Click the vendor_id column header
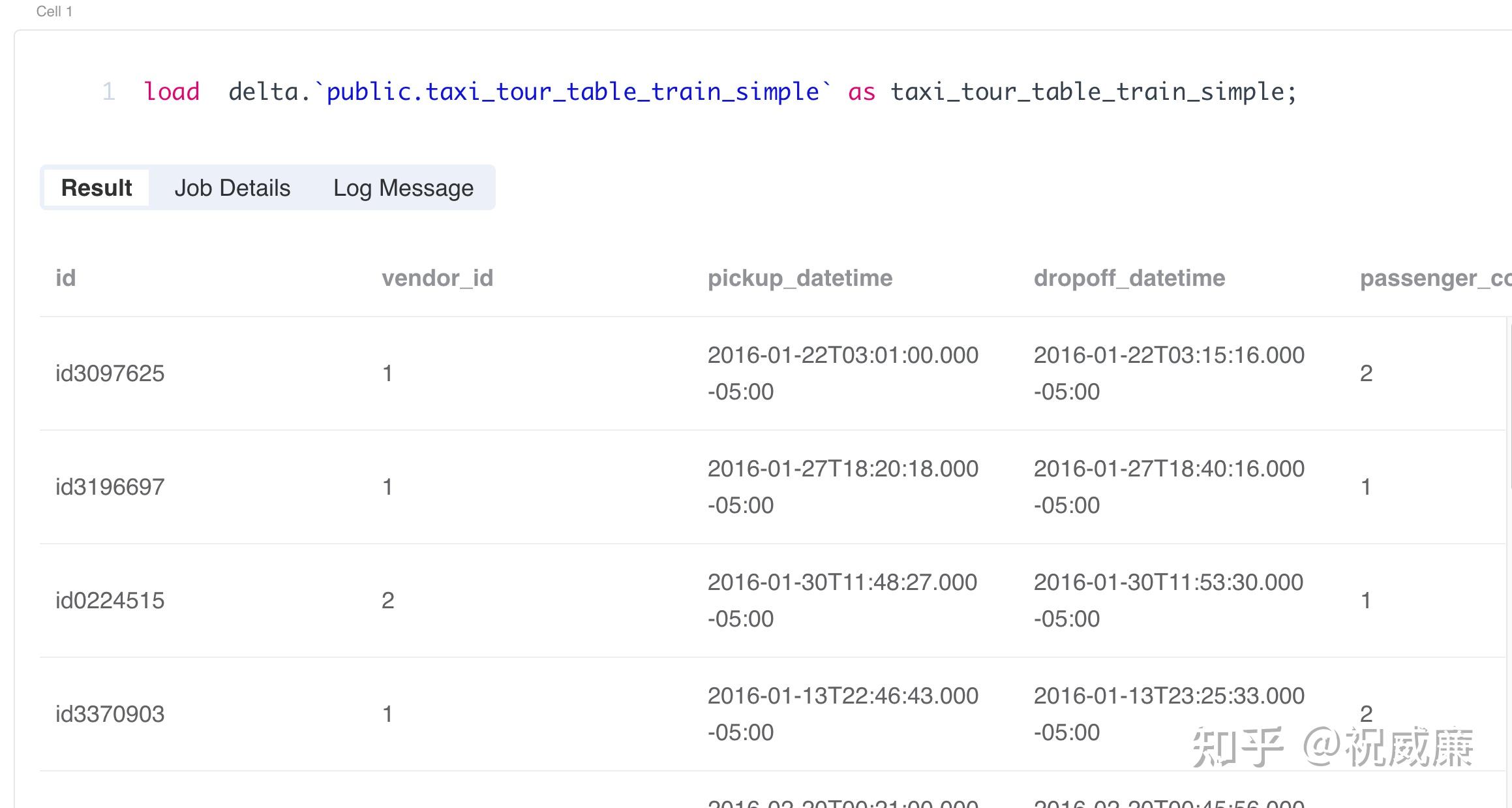1512x808 pixels. pyautogui.click(x=437, y=278)
